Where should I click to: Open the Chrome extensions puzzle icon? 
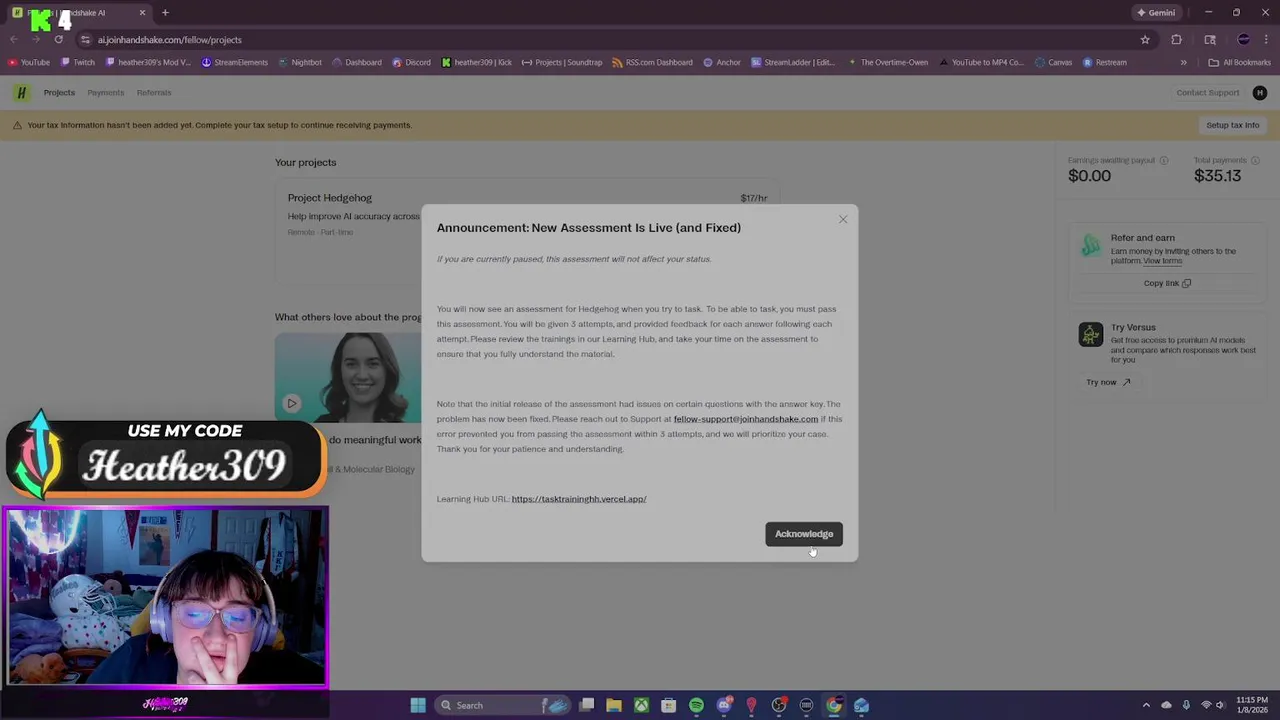(1176, 40)
